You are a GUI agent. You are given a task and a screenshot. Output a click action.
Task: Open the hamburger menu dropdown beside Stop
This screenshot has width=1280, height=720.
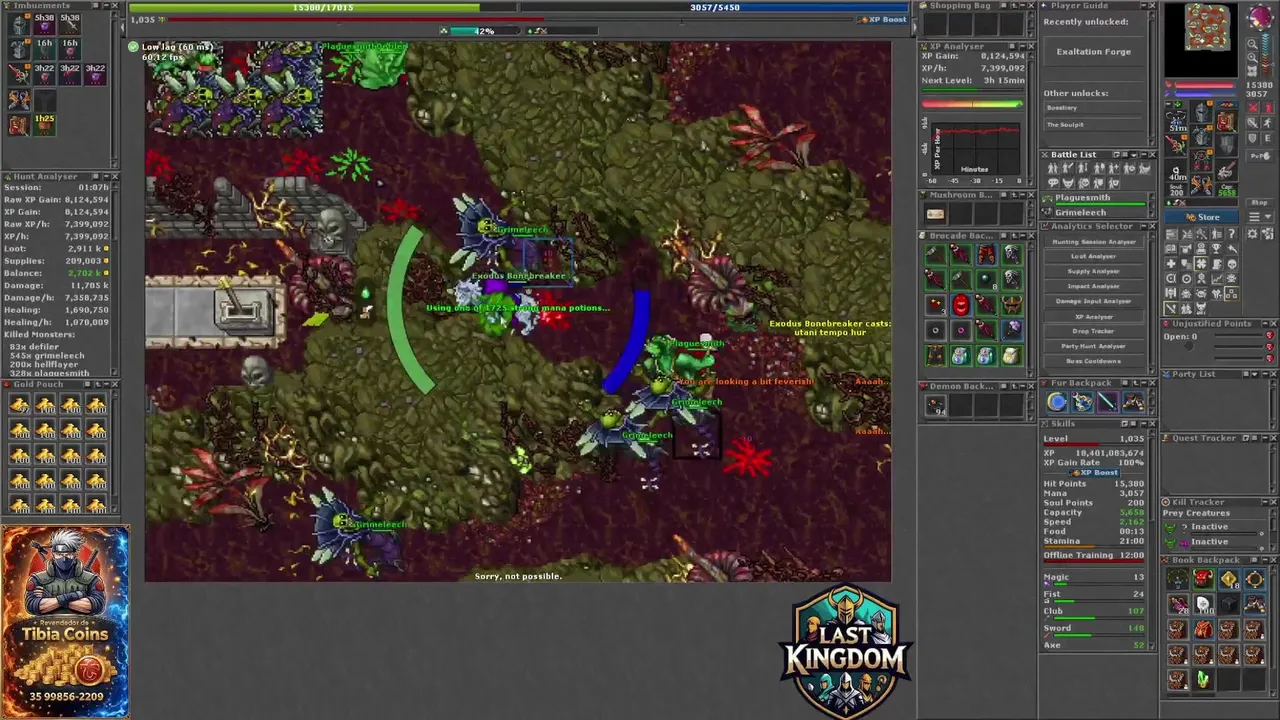pyautogui.click(x=1260, y=217)
